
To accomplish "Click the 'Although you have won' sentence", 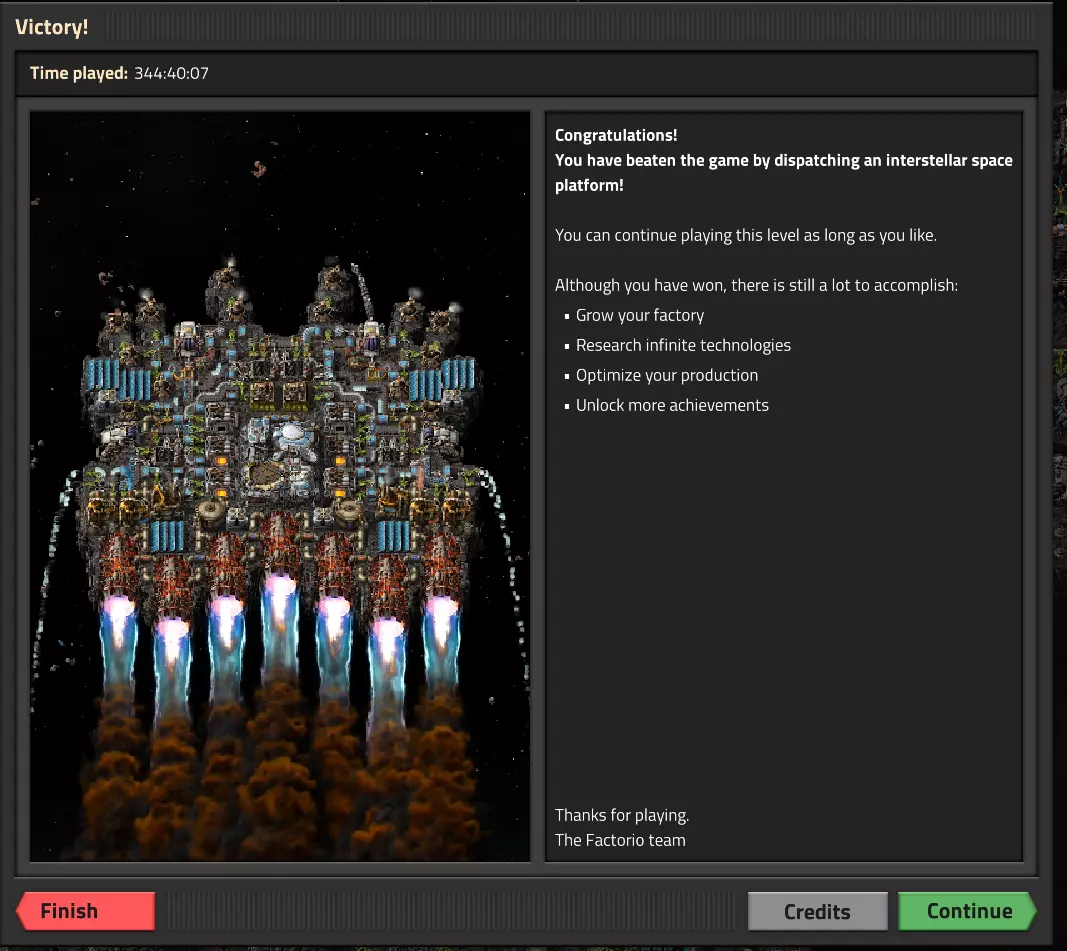I will point(756,285).
